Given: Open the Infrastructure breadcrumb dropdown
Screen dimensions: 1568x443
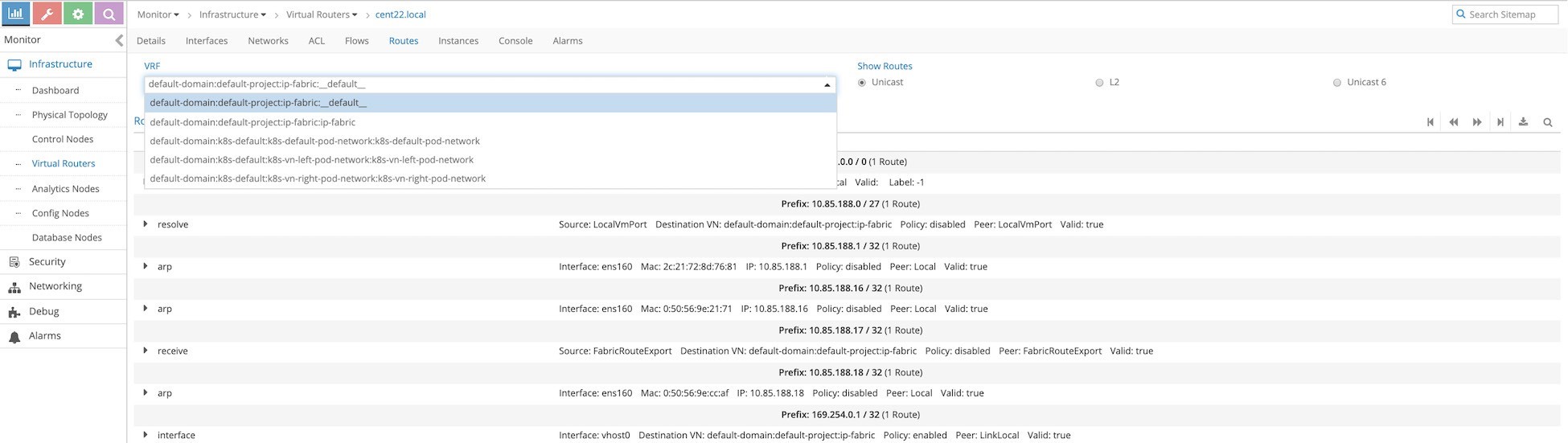Looking at the screenshot, I should [x=233, y=14].
